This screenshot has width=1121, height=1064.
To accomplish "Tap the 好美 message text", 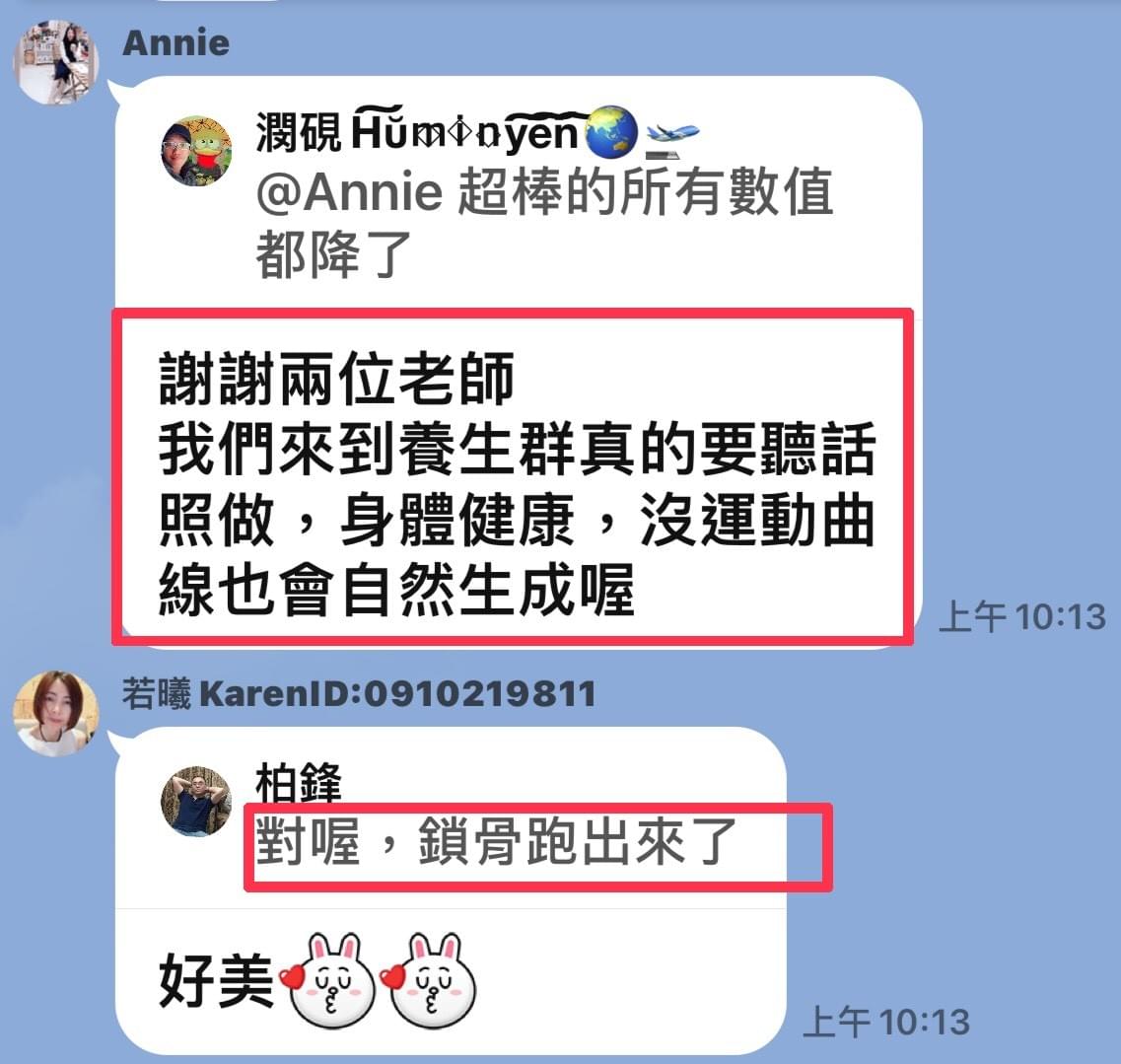I will (216, 980).
